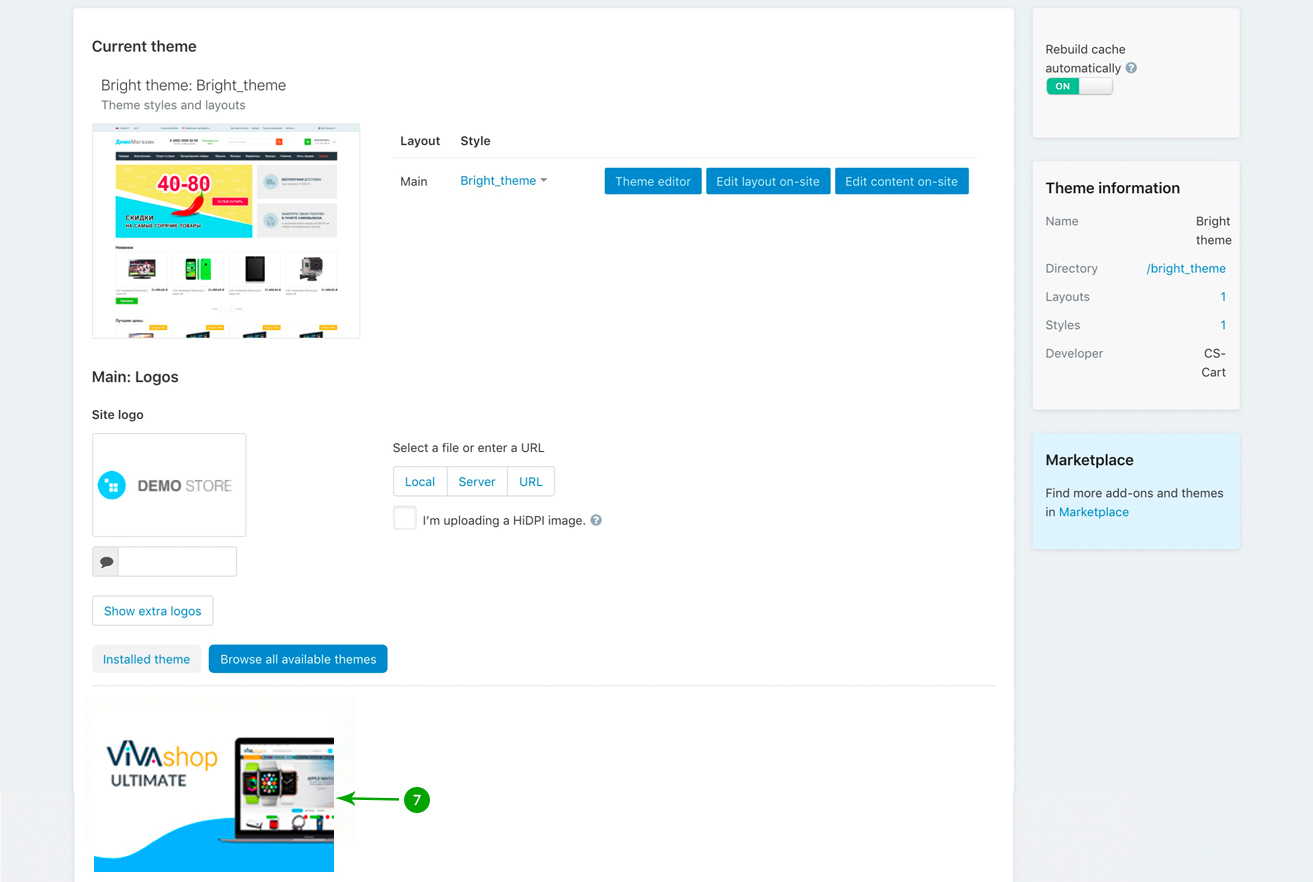Follow the Marketplace link
This screenshot has width=1313, height=882.
click(x=1093, y=512)
